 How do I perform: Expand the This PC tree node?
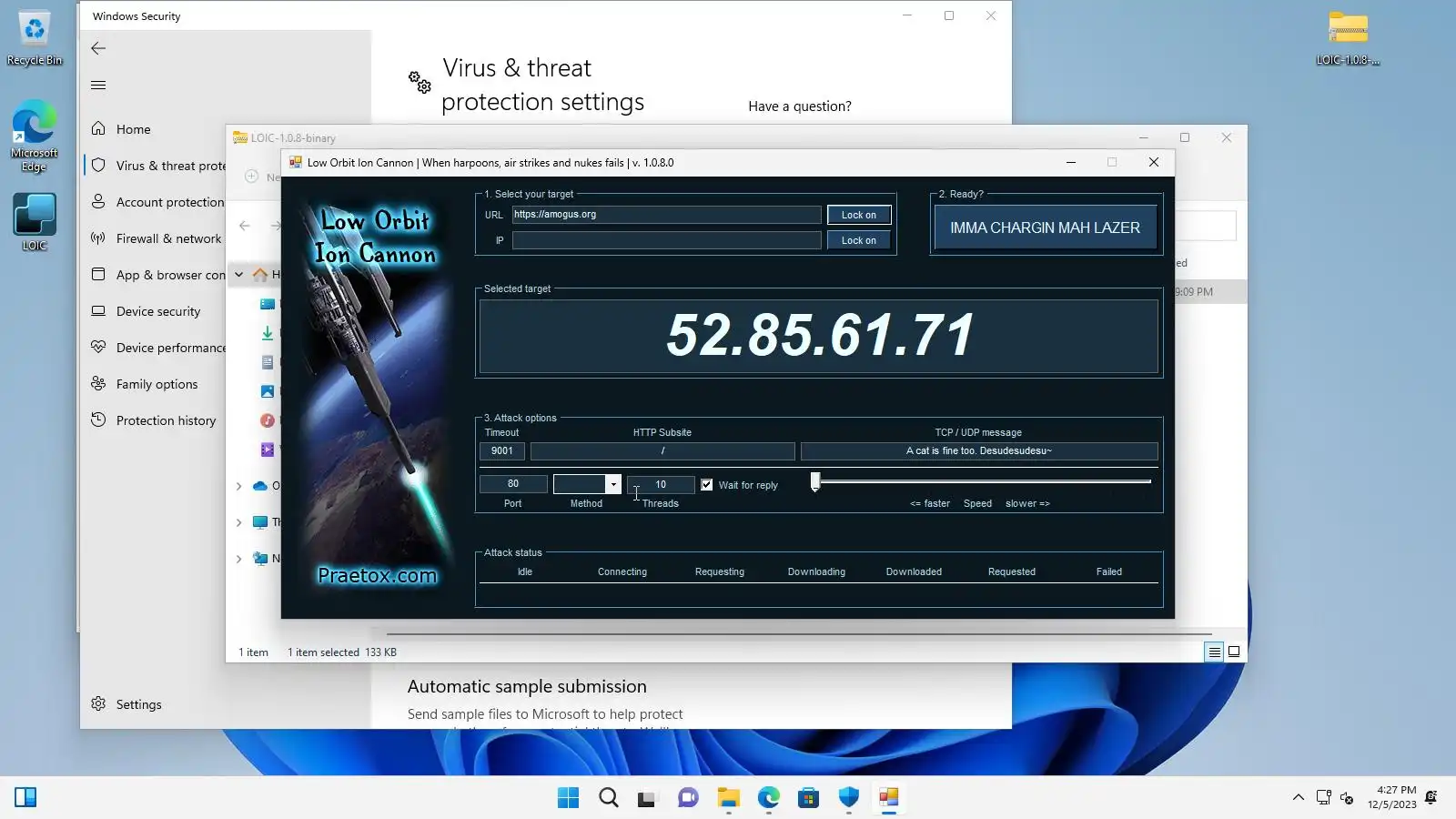point(238,522)
